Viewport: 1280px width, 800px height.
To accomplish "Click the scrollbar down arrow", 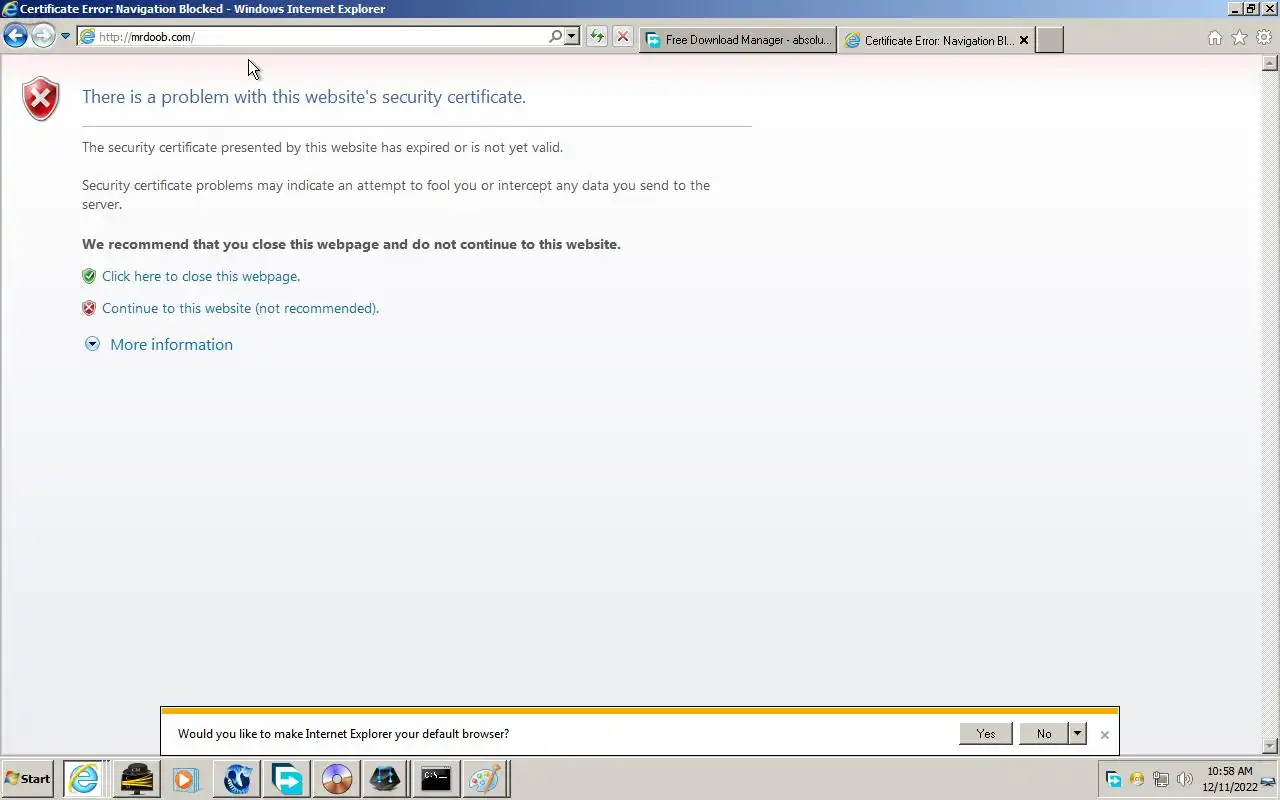I will tap(1271, 746).
